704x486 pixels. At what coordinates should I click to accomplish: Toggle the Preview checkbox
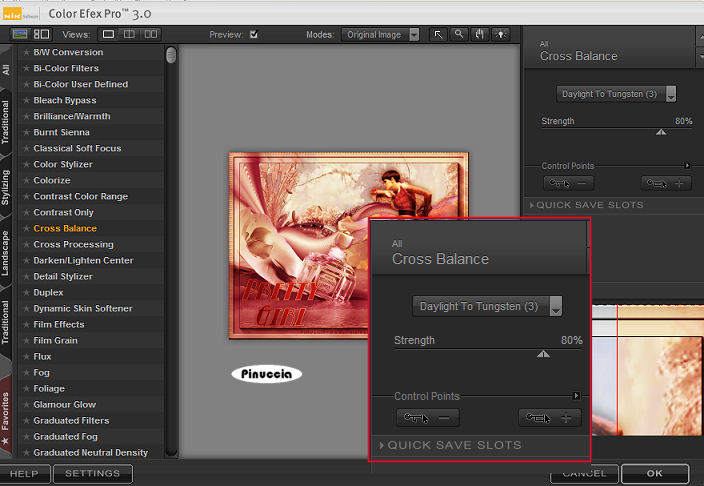[254, 34]
